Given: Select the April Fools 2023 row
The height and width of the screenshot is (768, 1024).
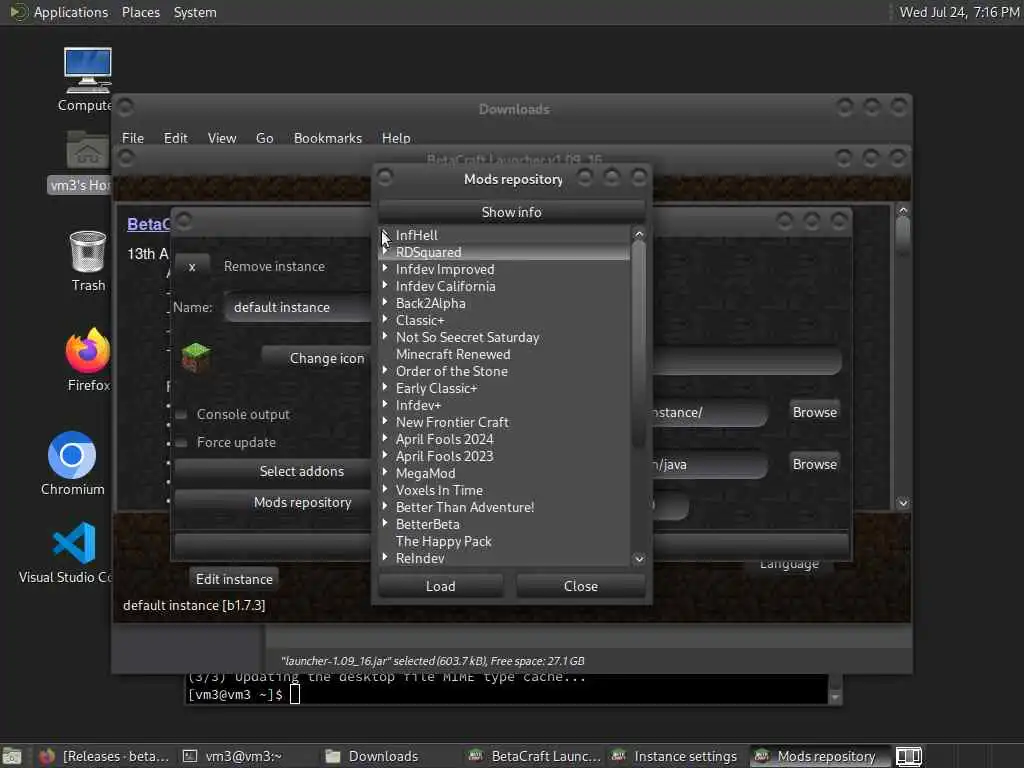Looking at the screenshot, I should (x=504, y=456).
